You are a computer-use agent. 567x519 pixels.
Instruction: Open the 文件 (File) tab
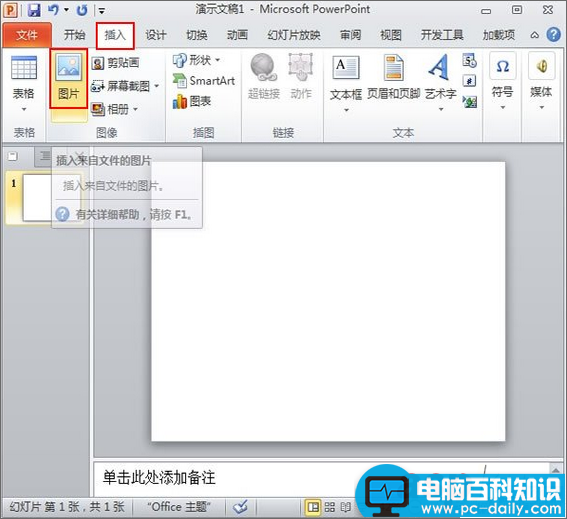point(27,35)
